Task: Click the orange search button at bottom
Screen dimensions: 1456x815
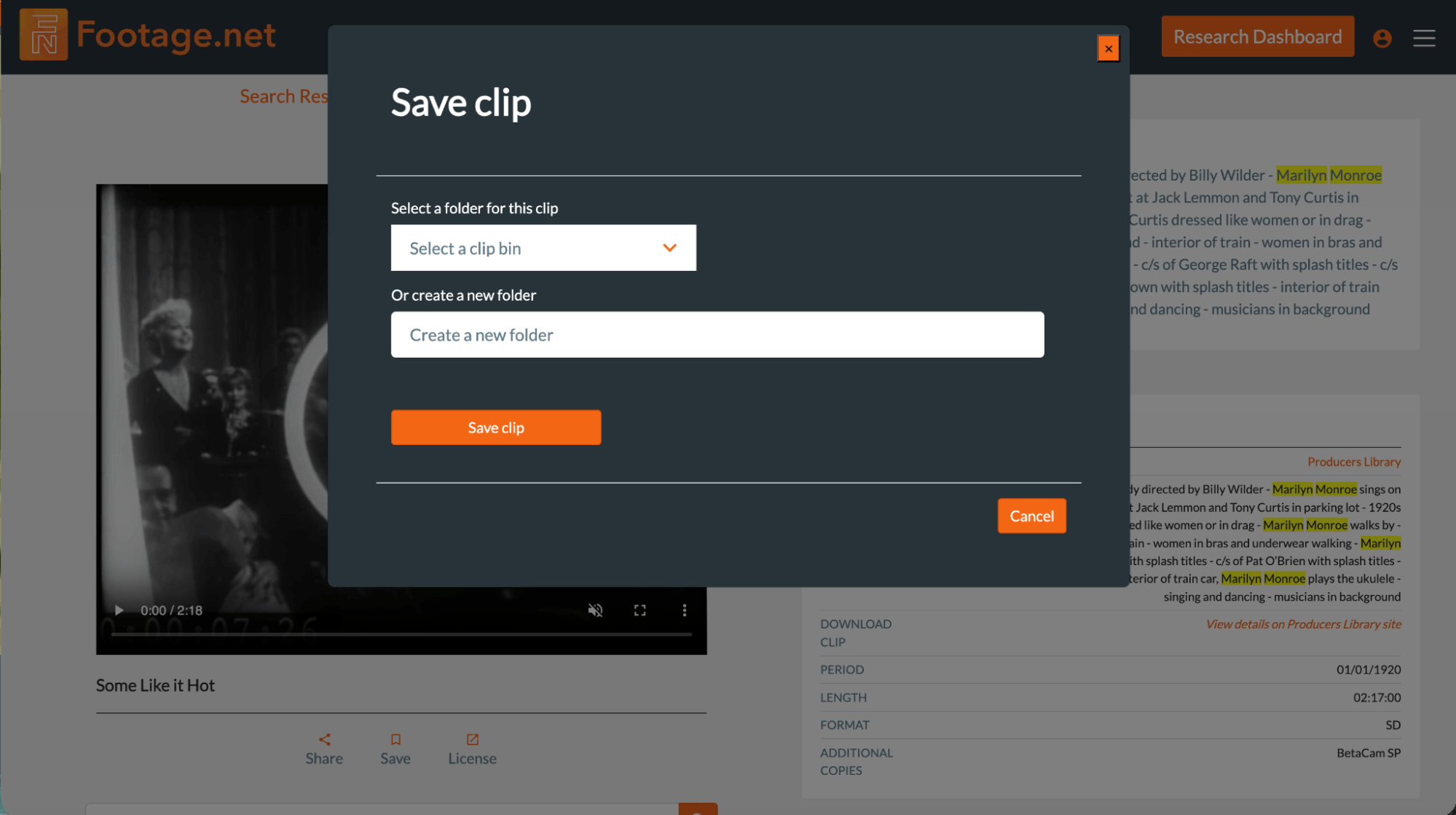Action: pyautogui.click(x=698, y=809)
